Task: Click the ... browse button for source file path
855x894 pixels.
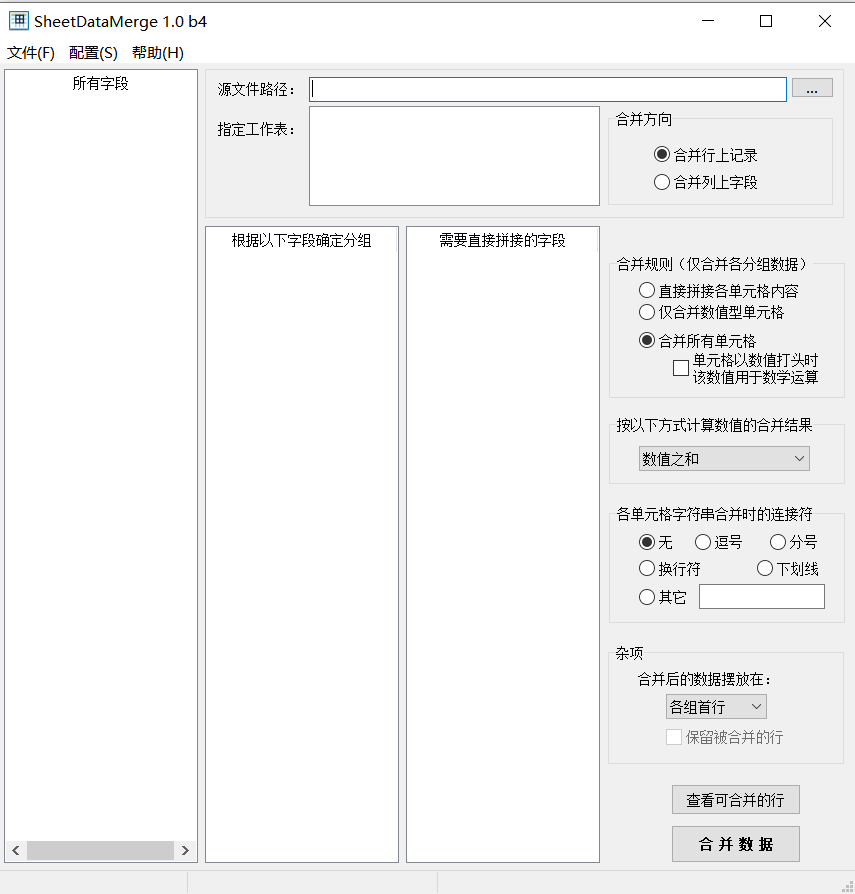Action: tap(812, 88)
